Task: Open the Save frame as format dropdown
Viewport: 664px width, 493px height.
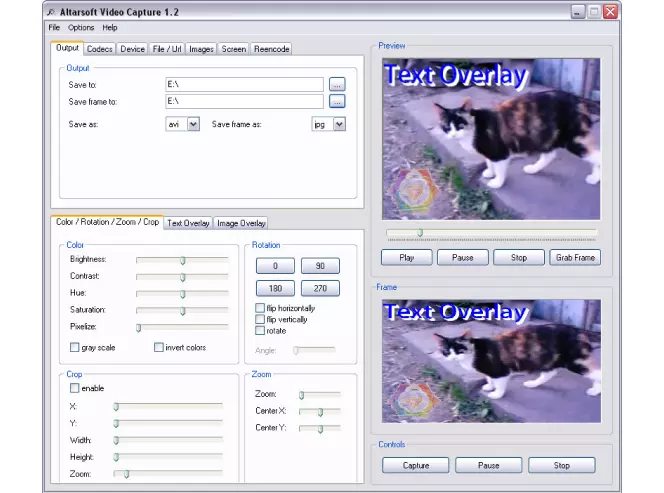Action: tap(340, 124)
